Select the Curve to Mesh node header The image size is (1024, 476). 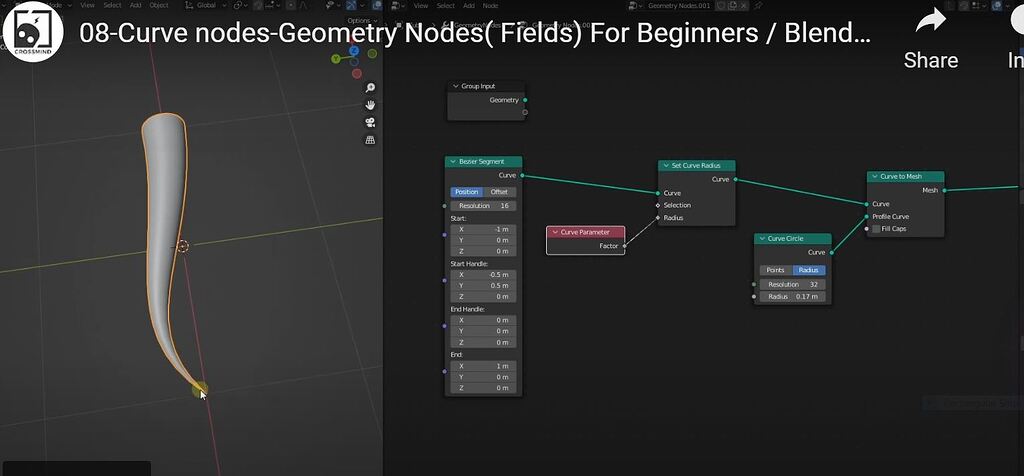[905, 176]
